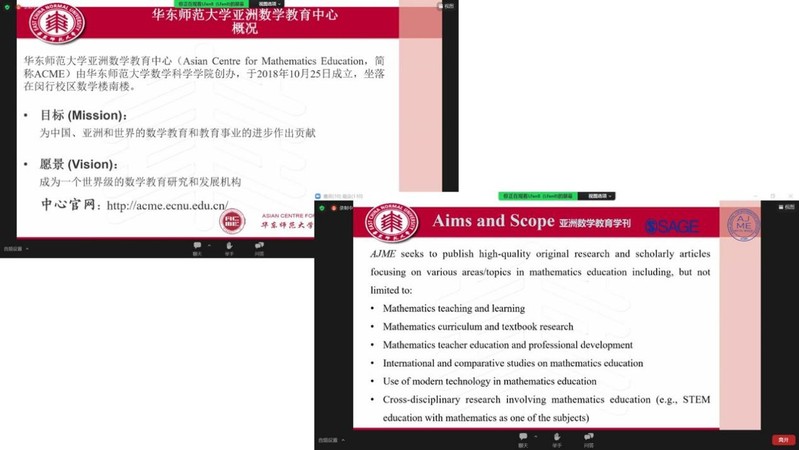Click "Mathematics teacher education and professional development" bullet
The image size is (799, 450).
508,345
